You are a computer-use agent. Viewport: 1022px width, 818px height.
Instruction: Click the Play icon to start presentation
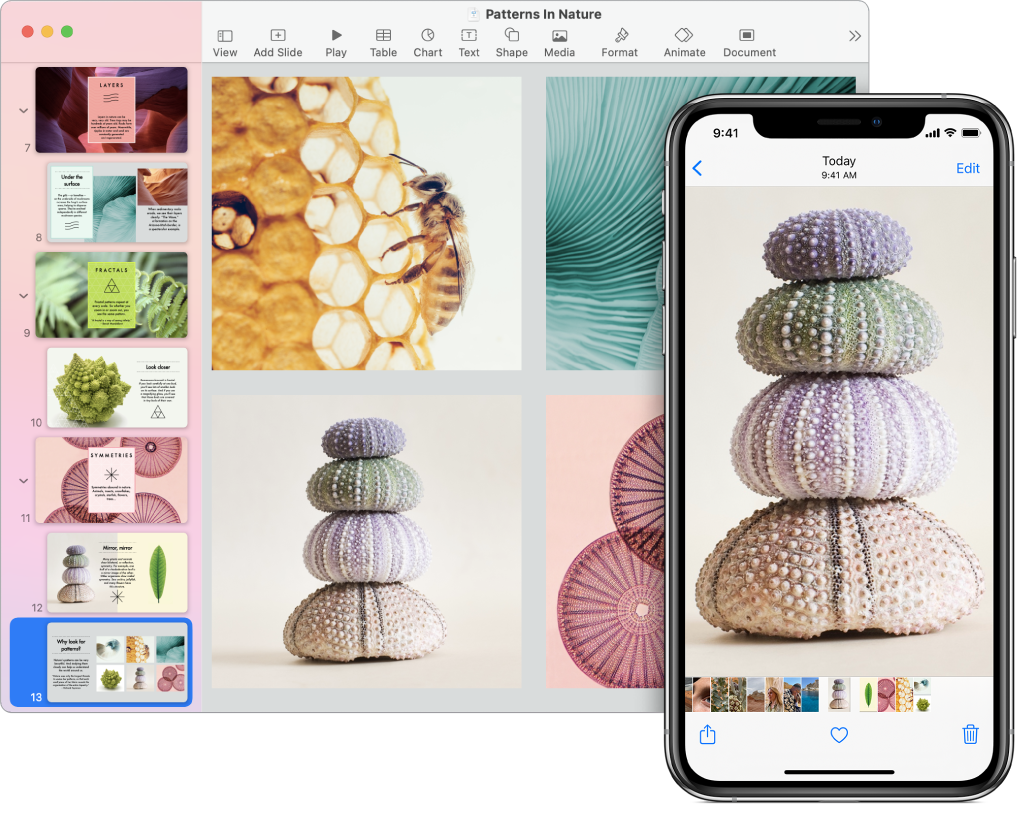336,37
